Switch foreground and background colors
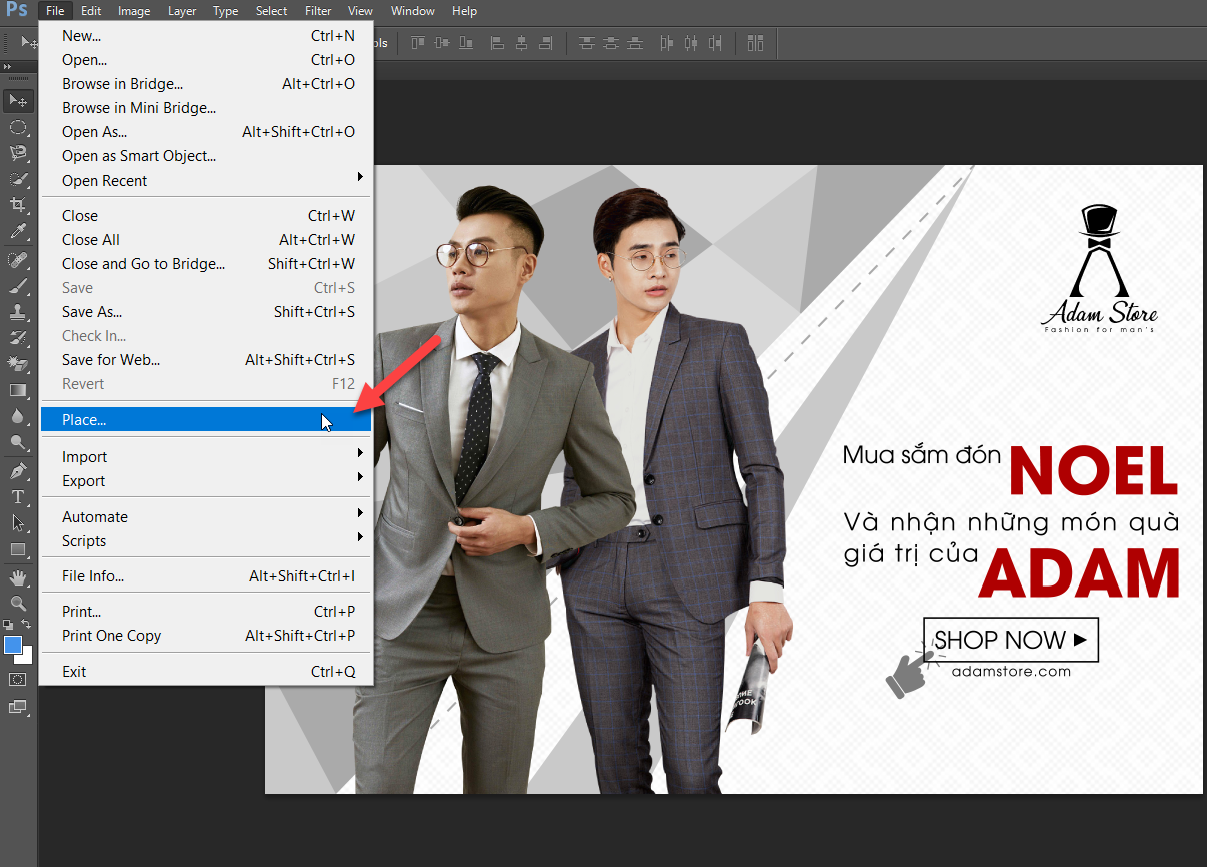 [30, 625]
